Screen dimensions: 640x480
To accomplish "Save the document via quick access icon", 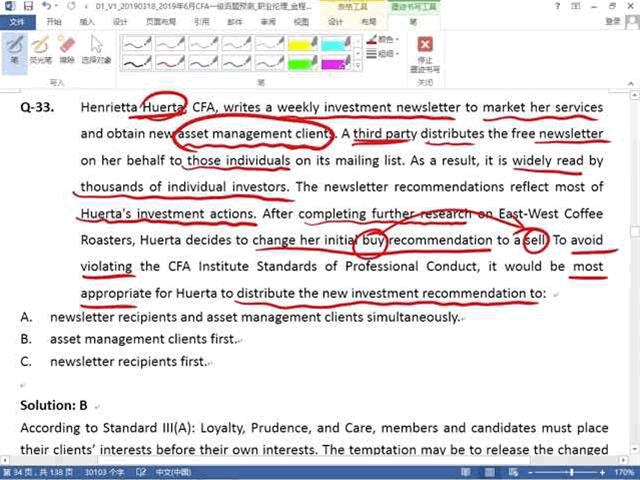I will pos(28,6).
